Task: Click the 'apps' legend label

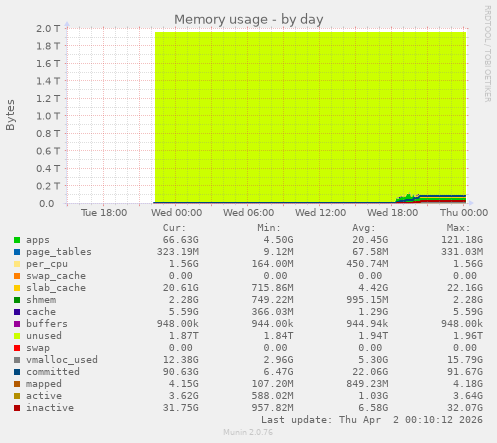Action: click(38, 240)
